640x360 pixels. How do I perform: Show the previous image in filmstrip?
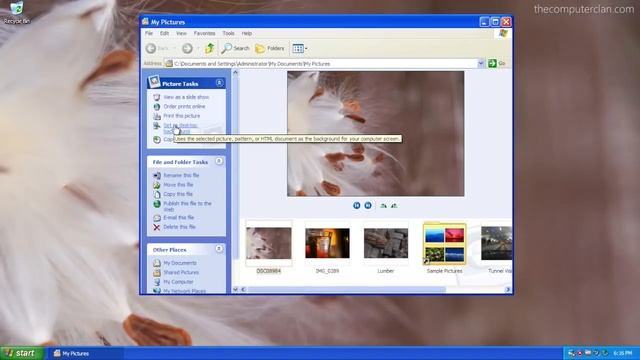(357, 205)
